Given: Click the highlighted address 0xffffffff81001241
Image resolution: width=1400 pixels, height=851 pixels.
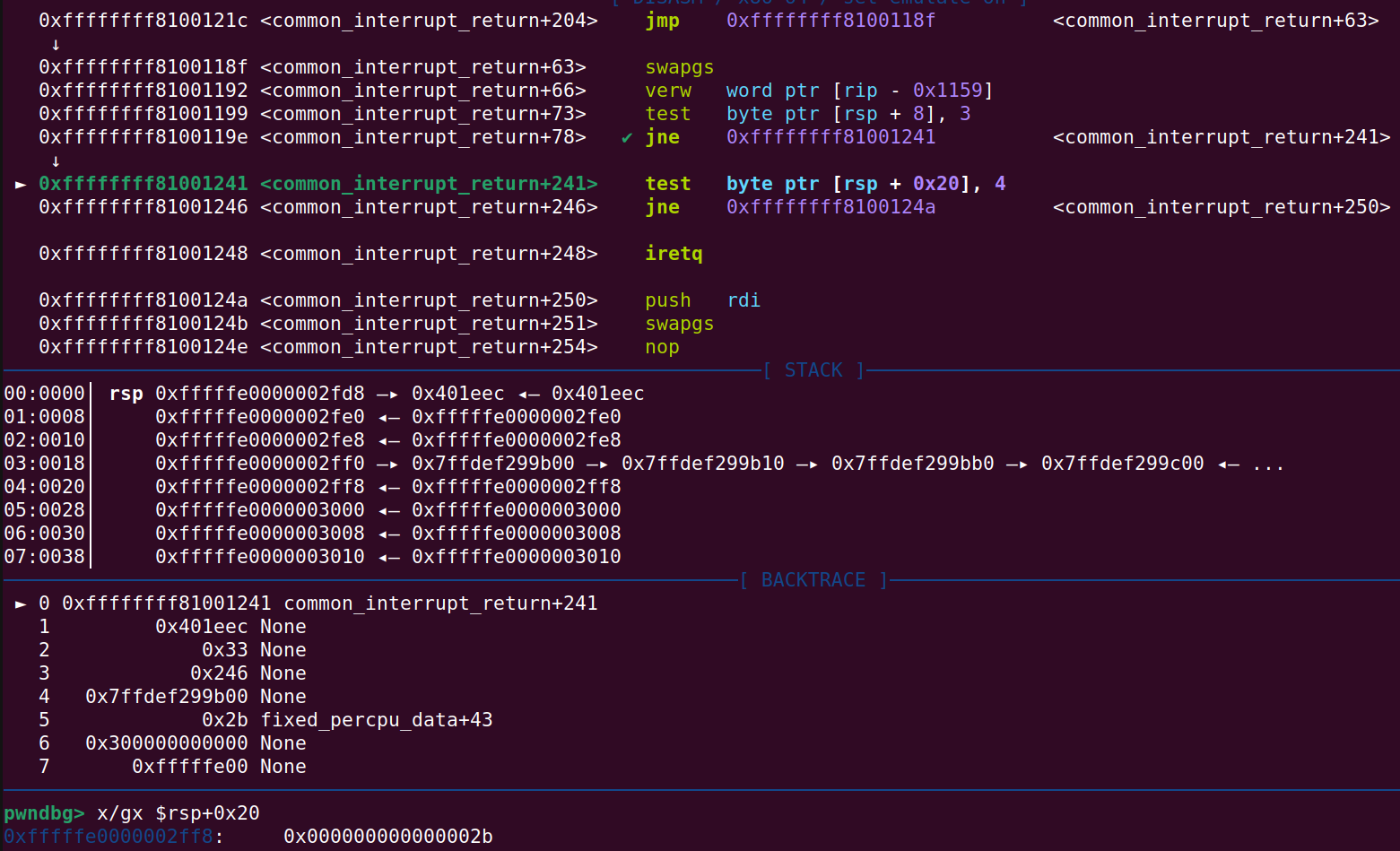Looking at the screenshot, I should [143, 184].
